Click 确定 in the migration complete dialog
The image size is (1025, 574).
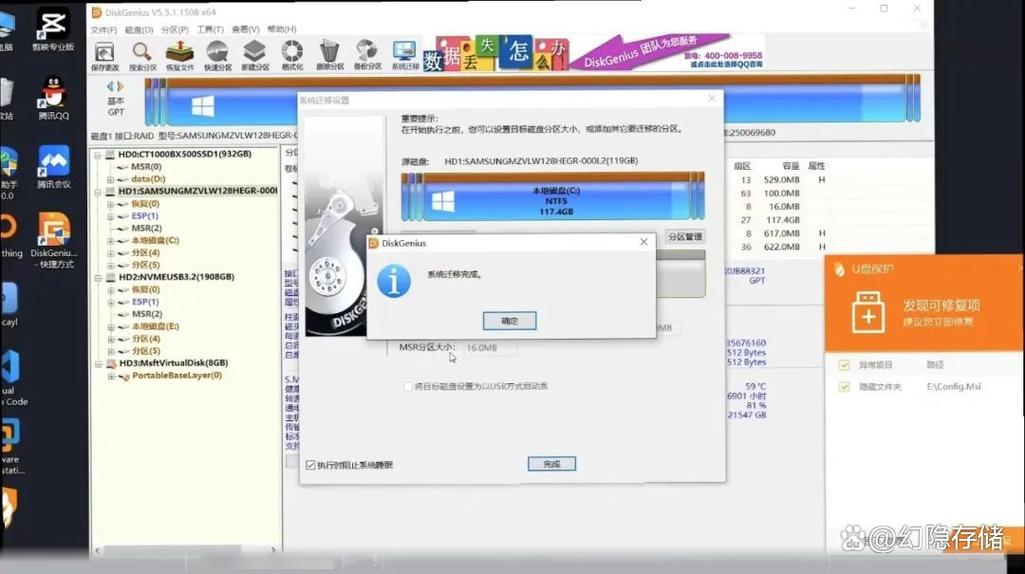point(509,321)
